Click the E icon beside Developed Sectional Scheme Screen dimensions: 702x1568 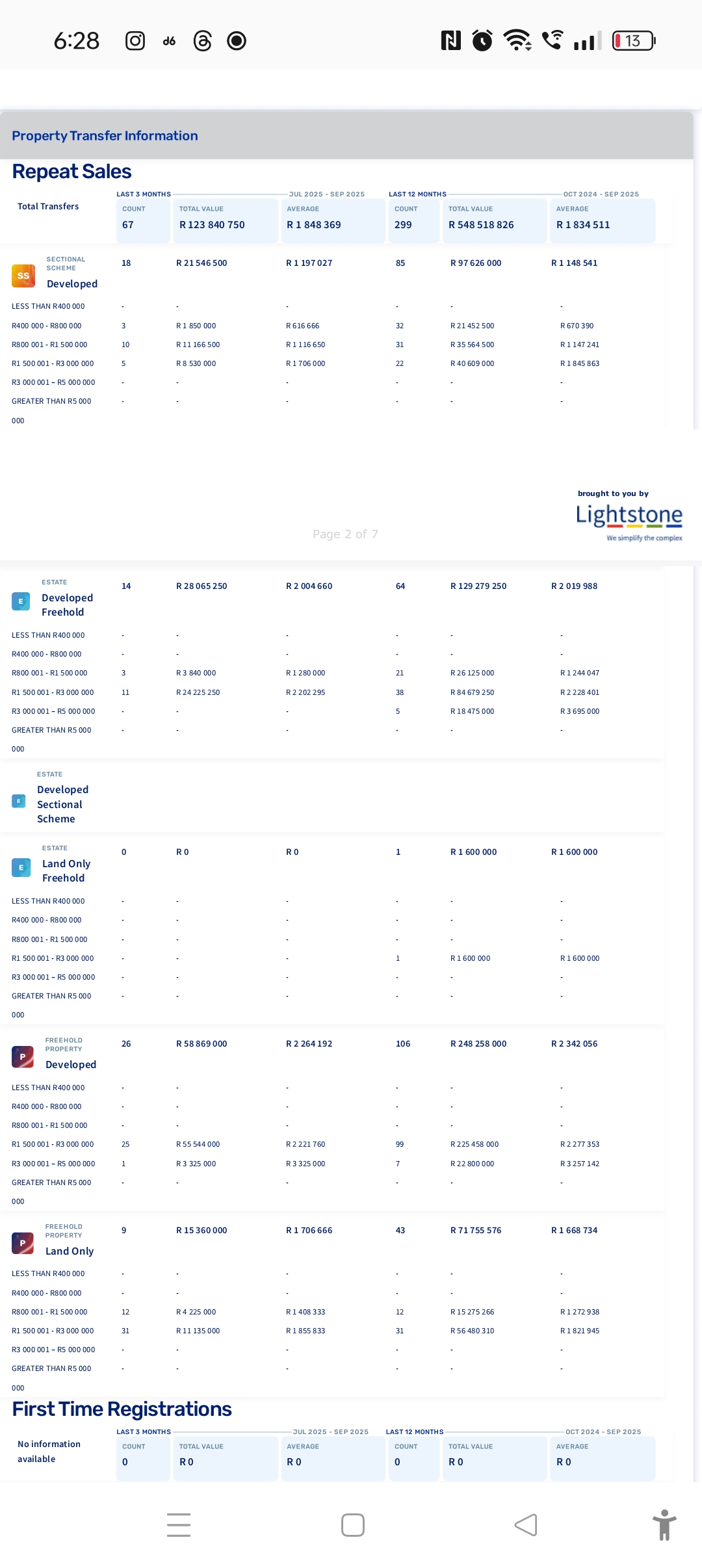pyautogui.click(x=19, y=801)
